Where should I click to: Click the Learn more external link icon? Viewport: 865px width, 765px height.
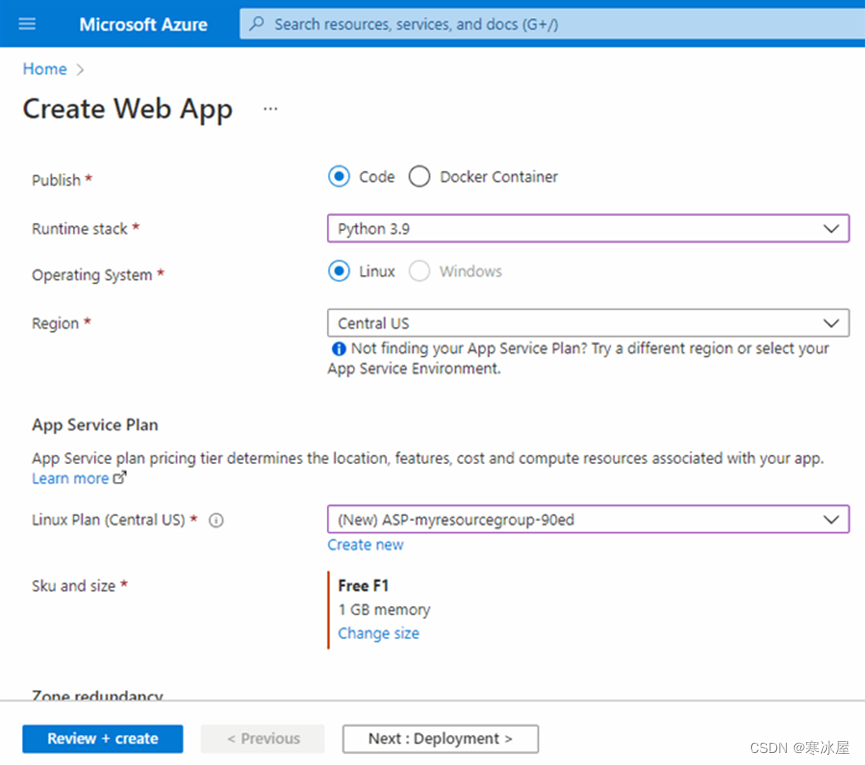coord(120,478)
